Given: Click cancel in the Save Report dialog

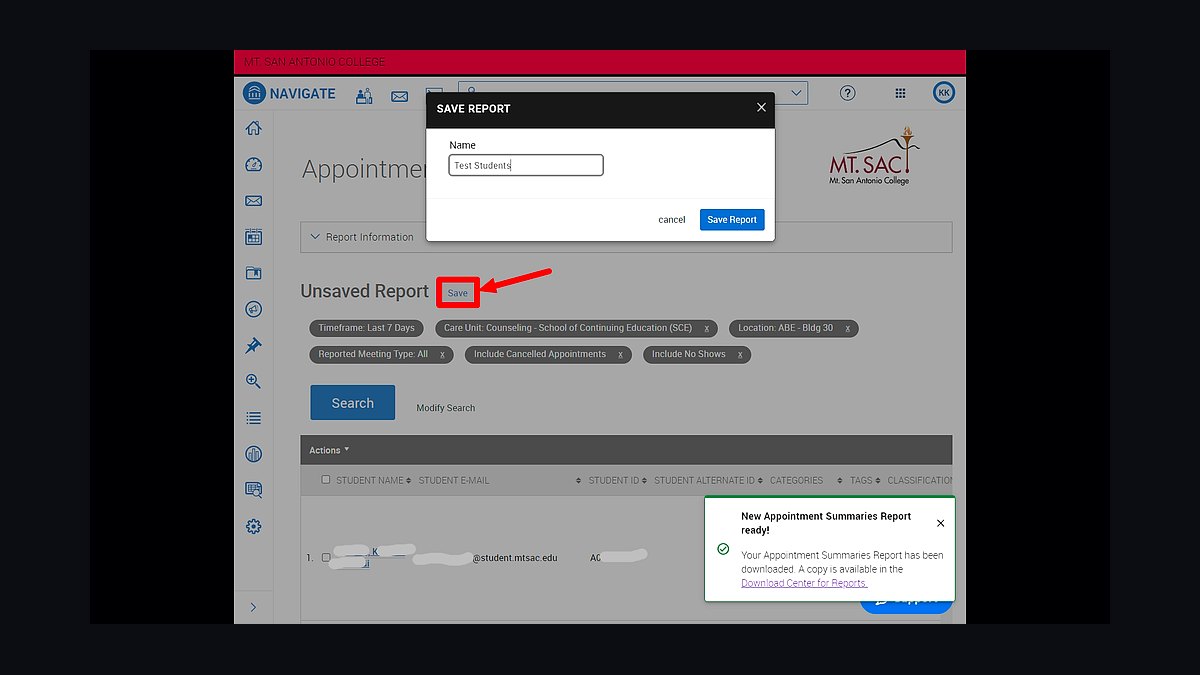Looking at the screenshot, I should point(672,220).
